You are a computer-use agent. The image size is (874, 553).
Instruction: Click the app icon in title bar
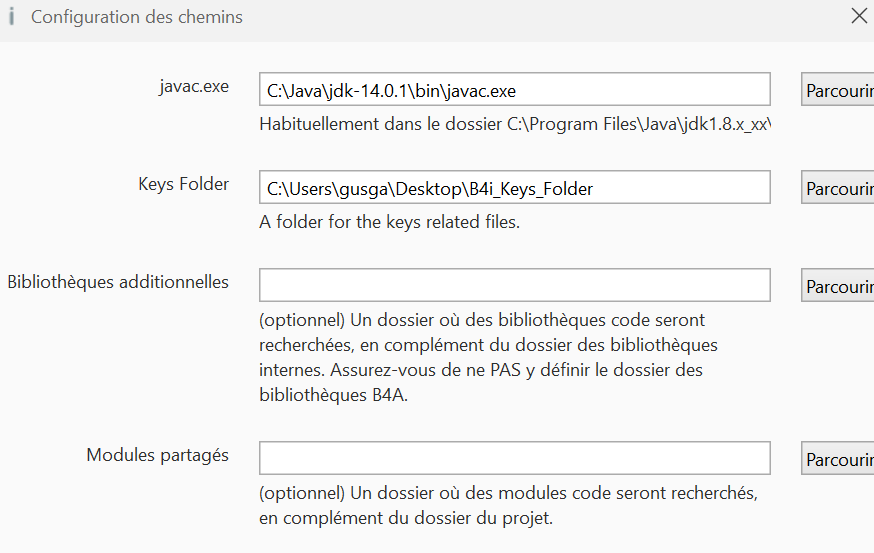(11, 17)
